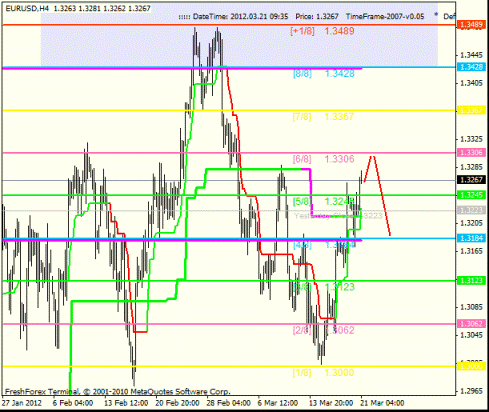Select the [2/8] pink level label

[302, 330]
